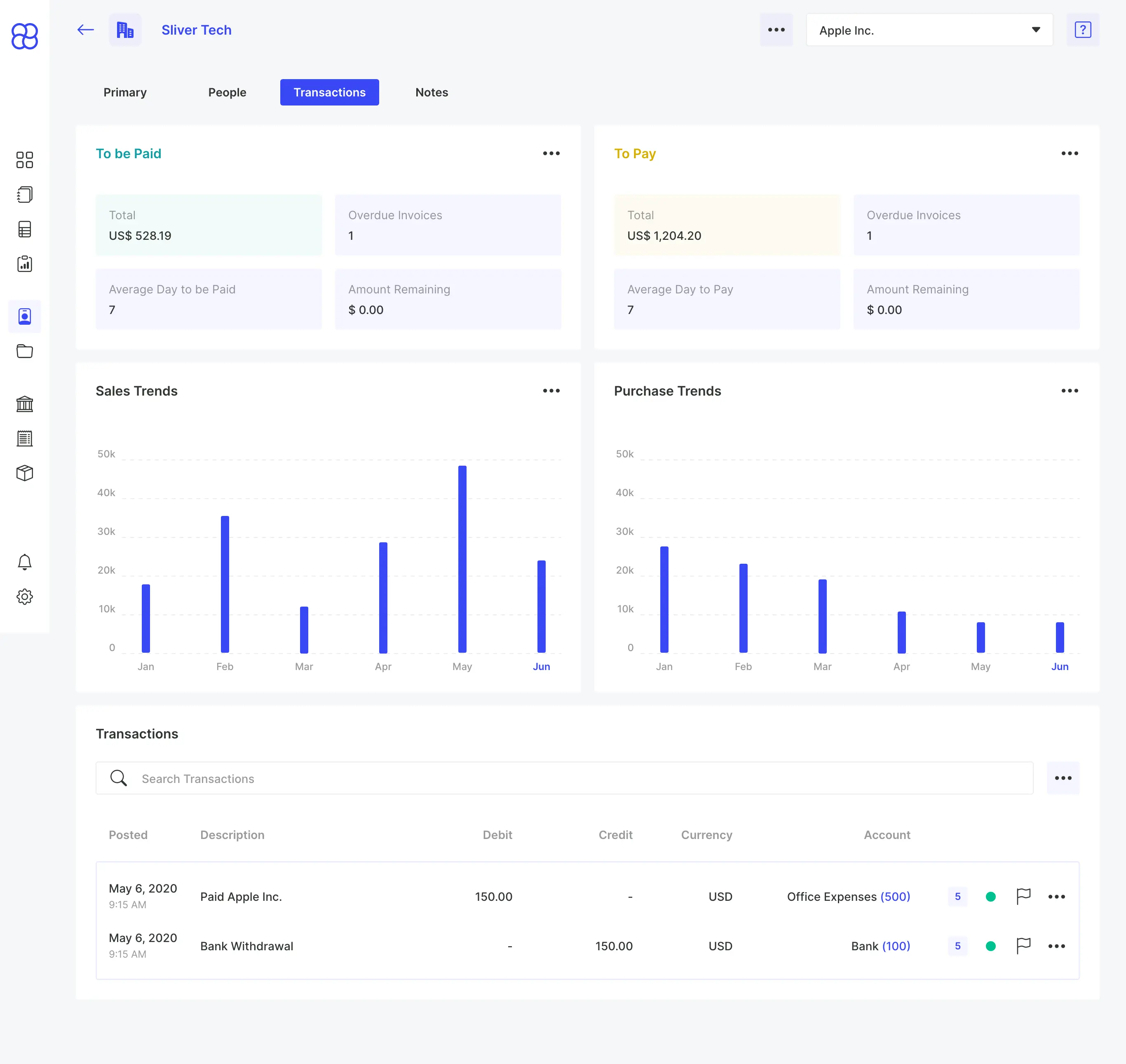Click green status dot on Bank Withdrawal row
This screenshot has height=1064, width=1126.
(990, 945)
